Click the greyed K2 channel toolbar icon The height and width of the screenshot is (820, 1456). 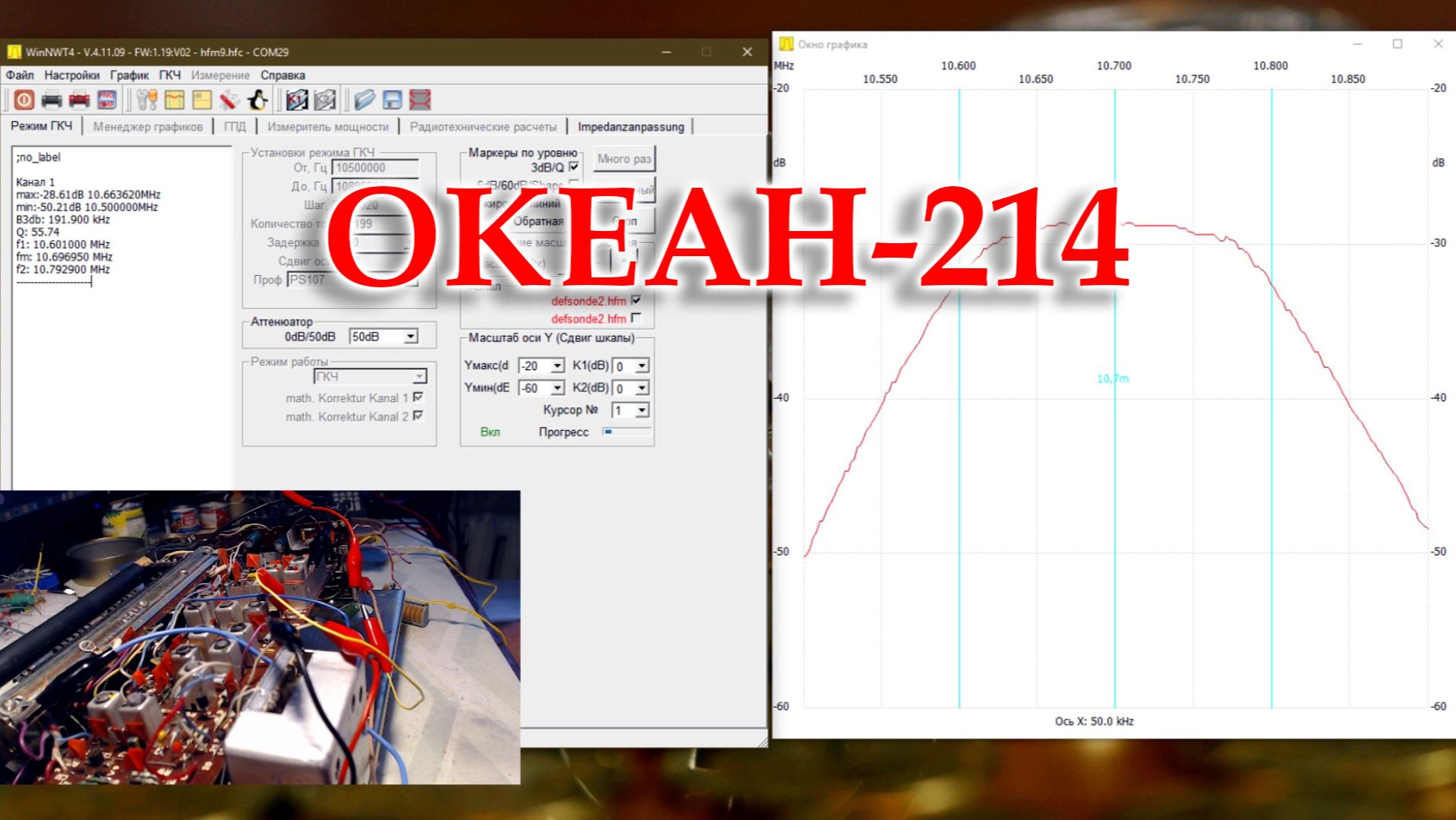[x=325, y=100]
